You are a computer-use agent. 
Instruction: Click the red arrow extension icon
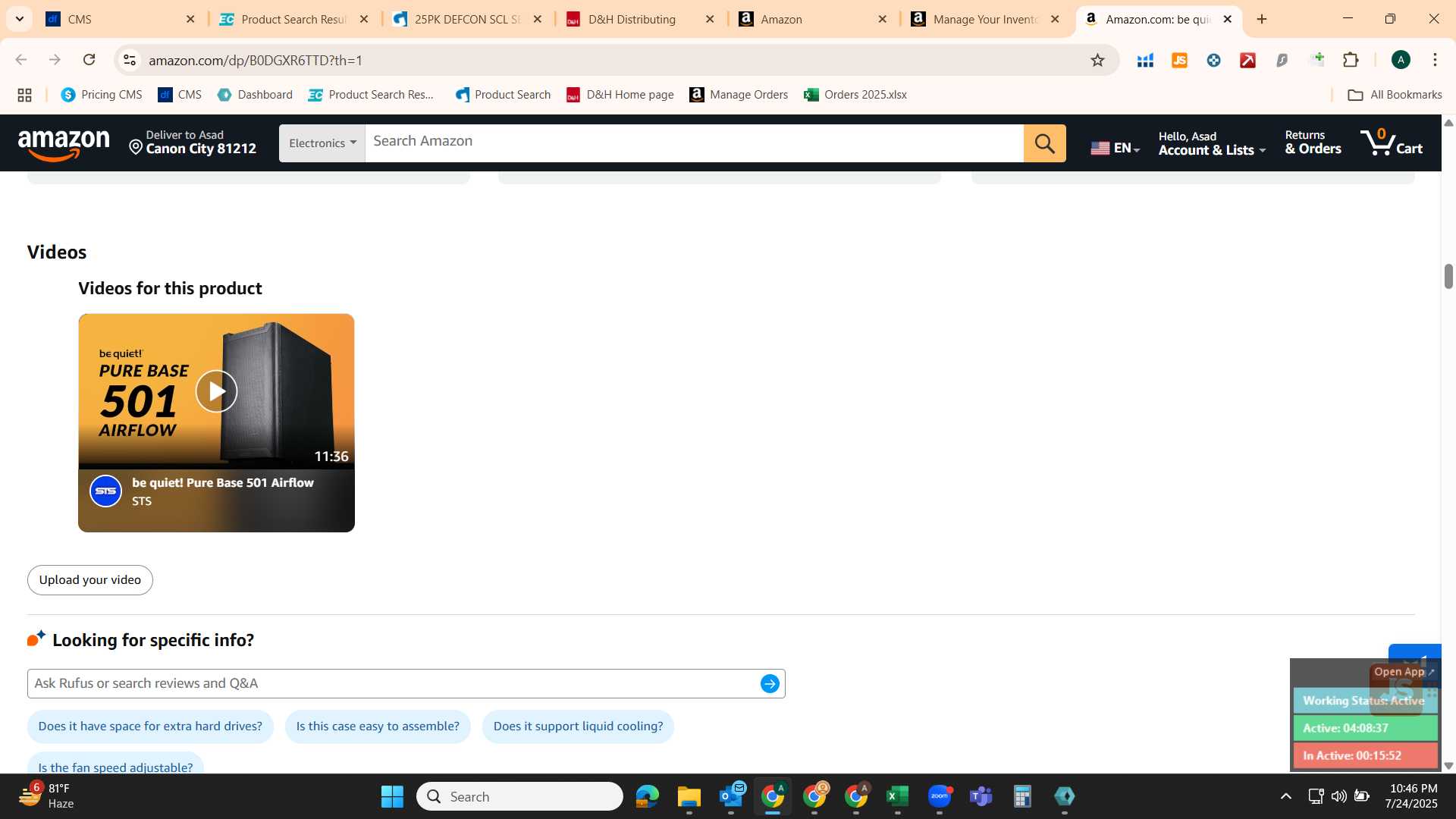pyautogui.click(x=1247, y=60)
